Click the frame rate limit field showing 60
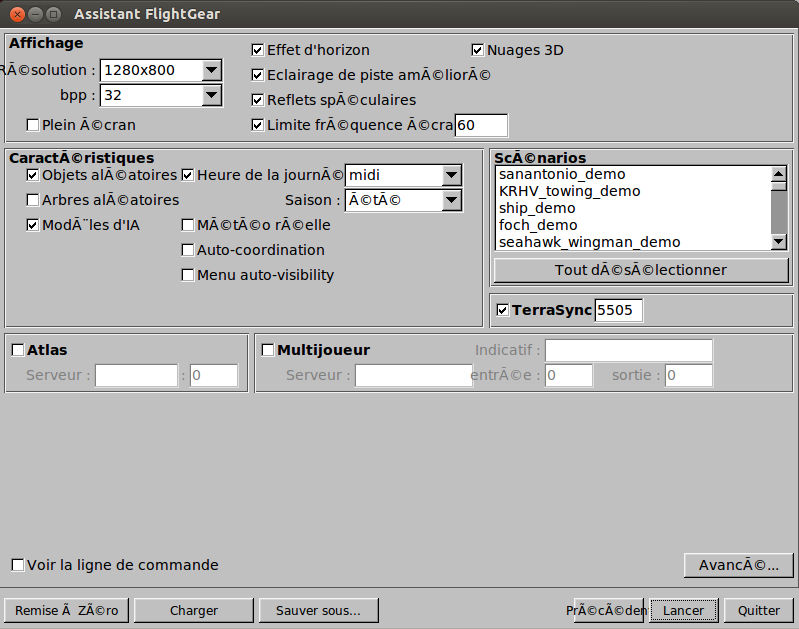Screen dimensions: 799x629 click(481, 125)
